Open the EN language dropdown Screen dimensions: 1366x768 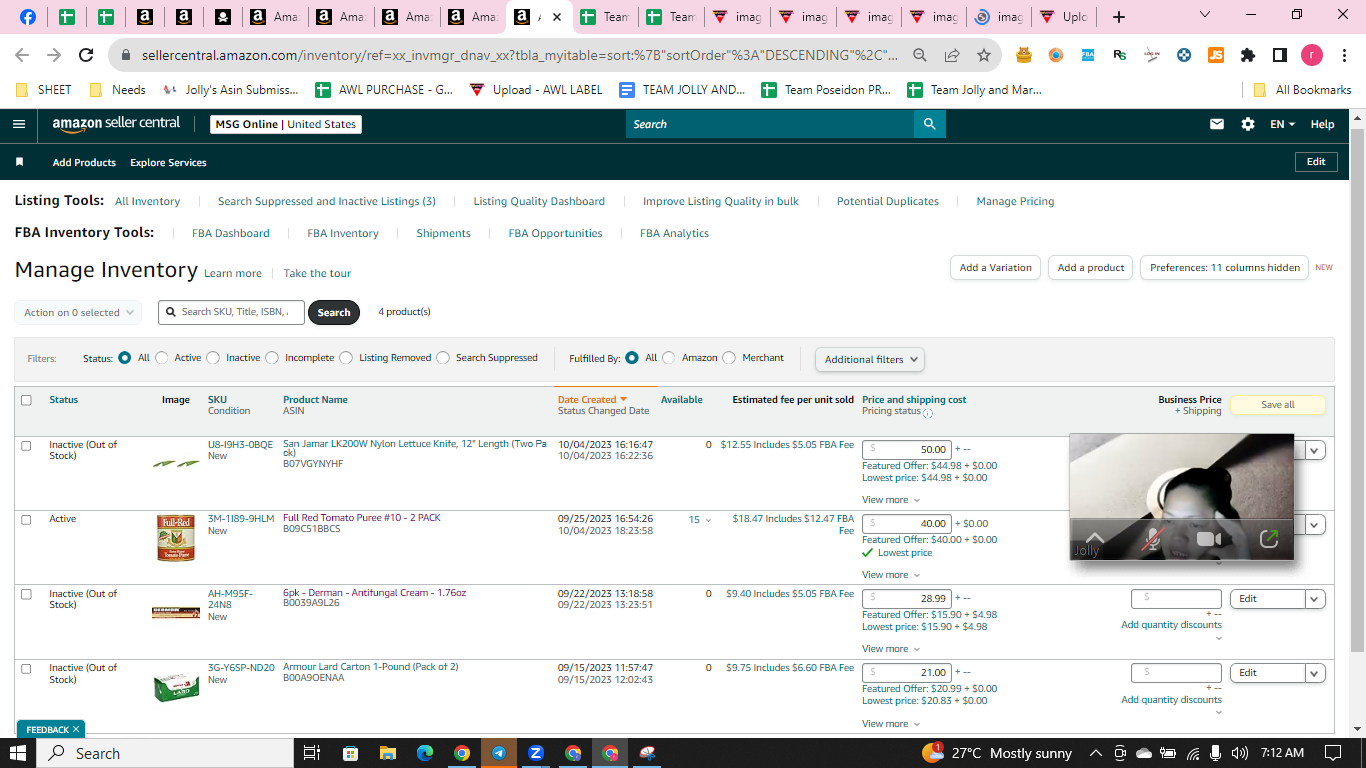1282,124
